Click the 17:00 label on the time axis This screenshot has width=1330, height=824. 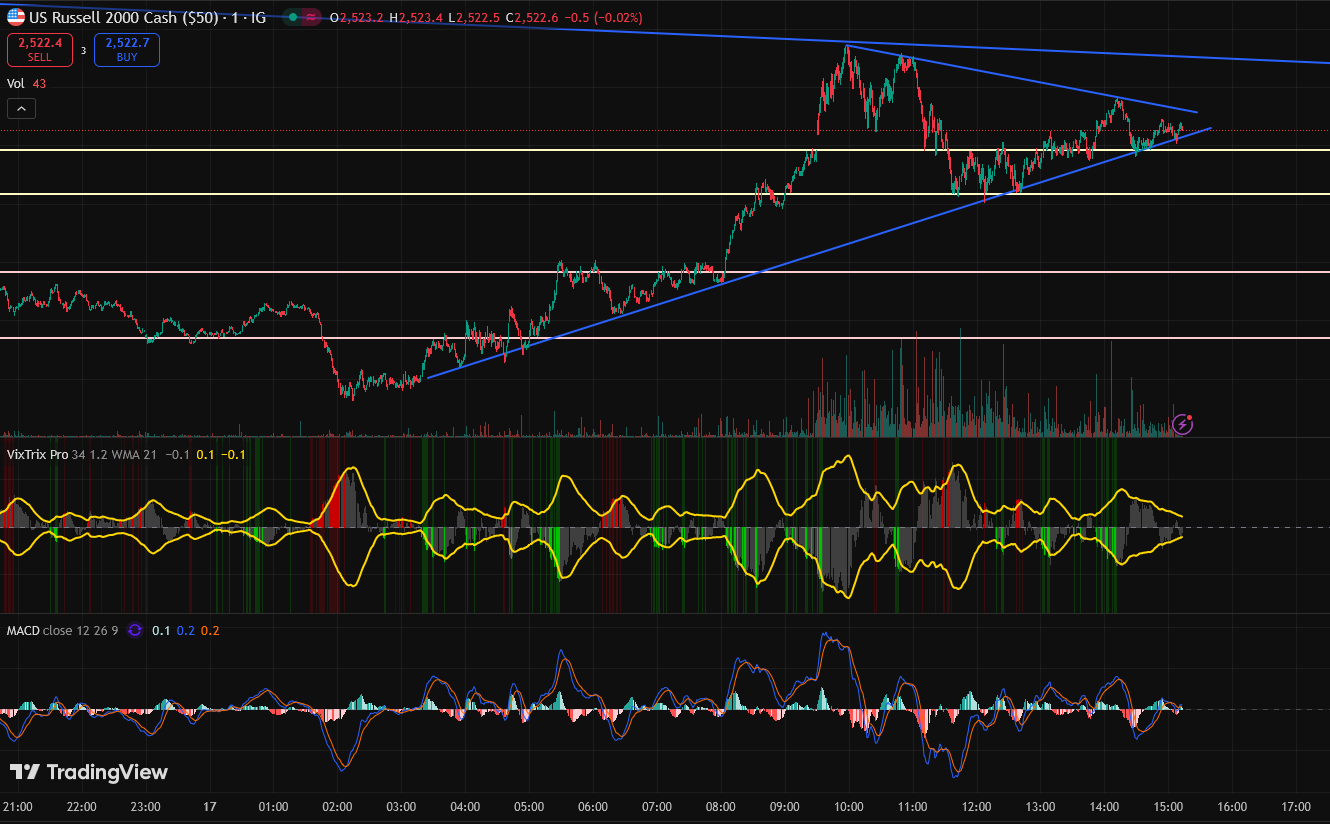(1296, 806)
